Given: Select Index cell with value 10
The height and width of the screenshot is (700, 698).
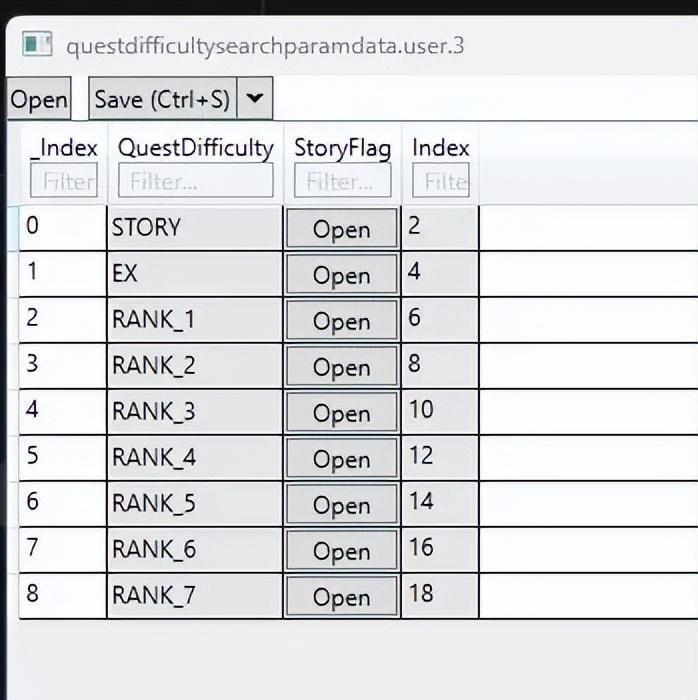Looking at the screenshot, I should click(440, 412).
